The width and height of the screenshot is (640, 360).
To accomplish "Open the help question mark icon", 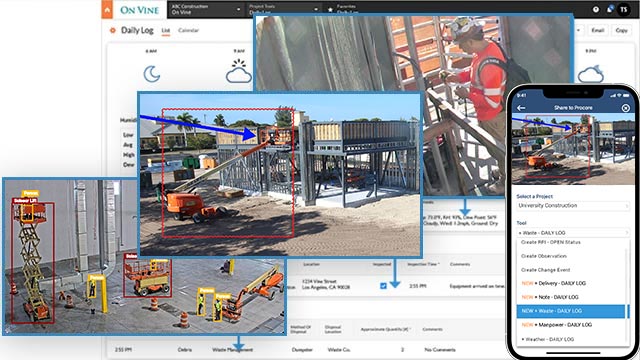I will pos(596,9).
